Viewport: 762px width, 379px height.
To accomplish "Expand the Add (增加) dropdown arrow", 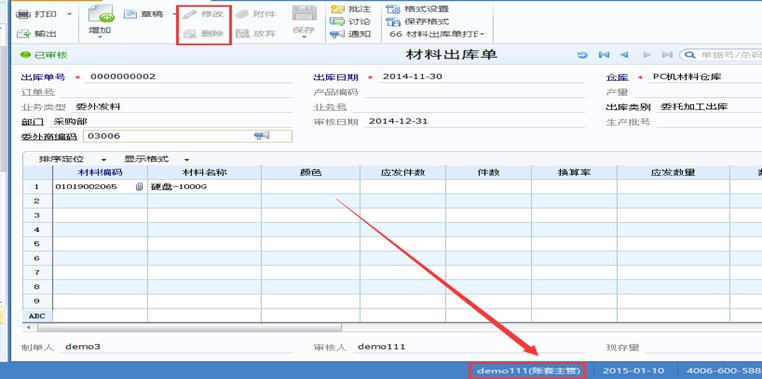I will tap(100, 38).
